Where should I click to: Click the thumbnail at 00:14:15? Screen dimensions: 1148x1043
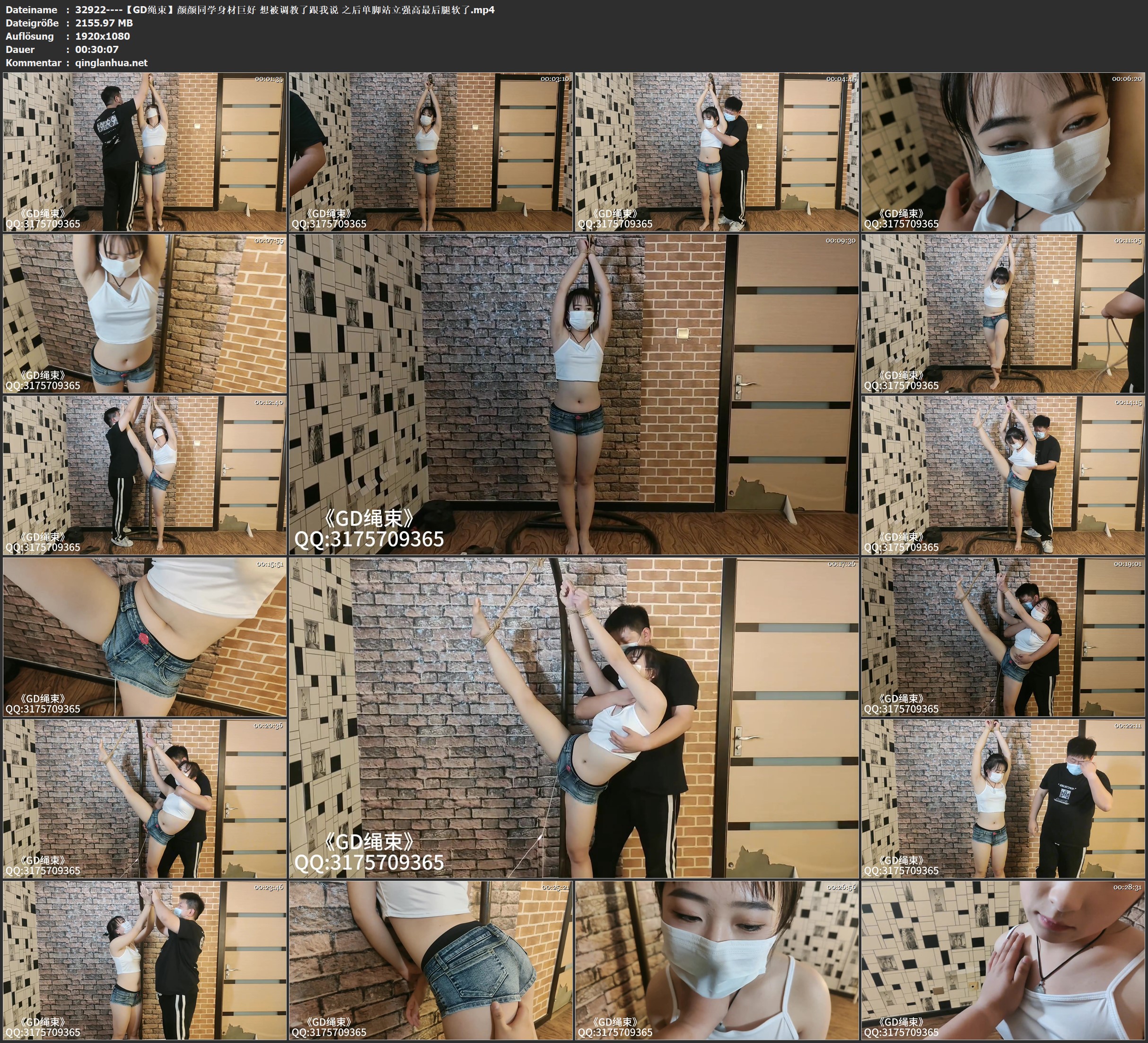pos(1003,475)
